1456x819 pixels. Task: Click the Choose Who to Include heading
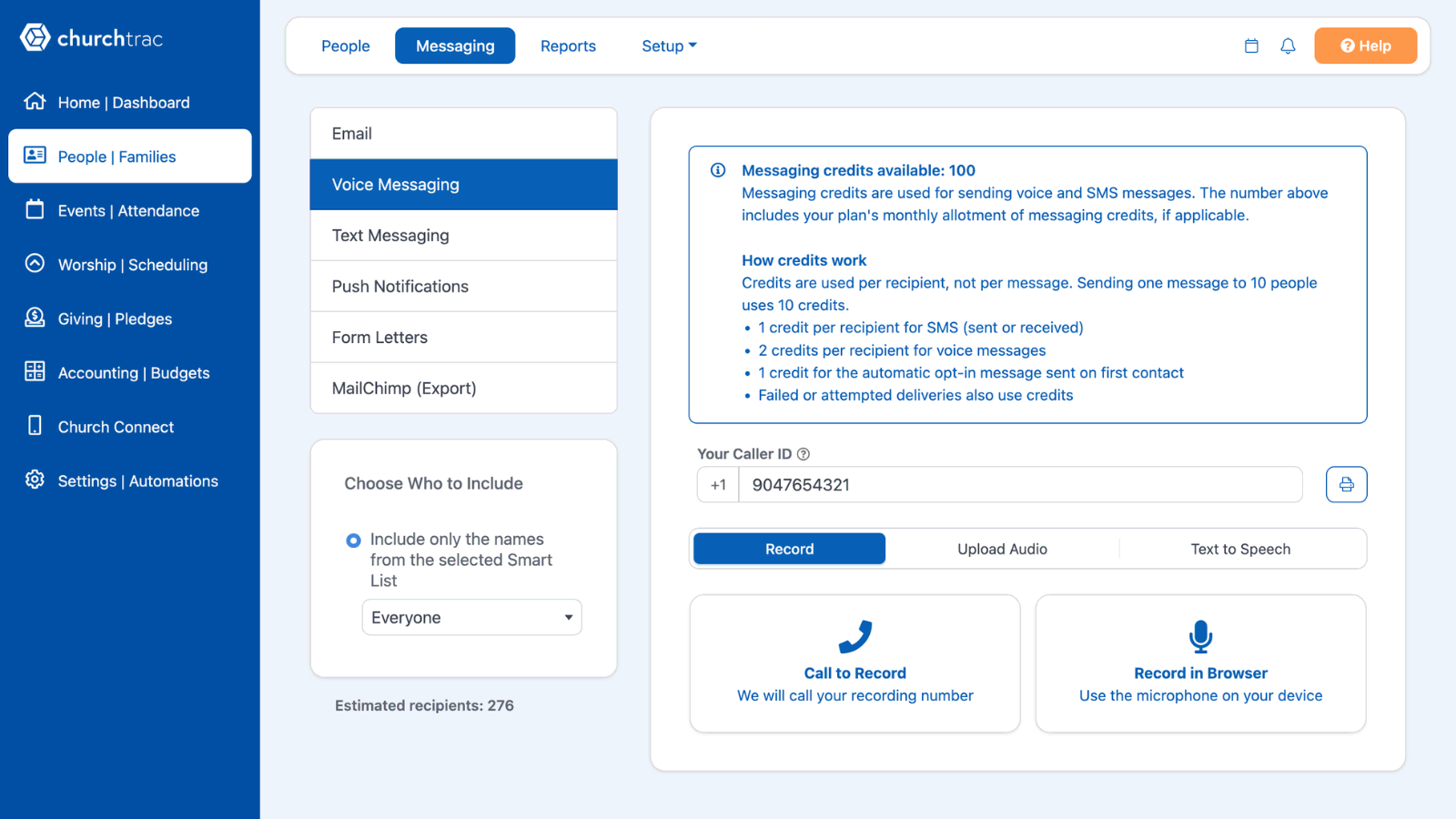433,483
